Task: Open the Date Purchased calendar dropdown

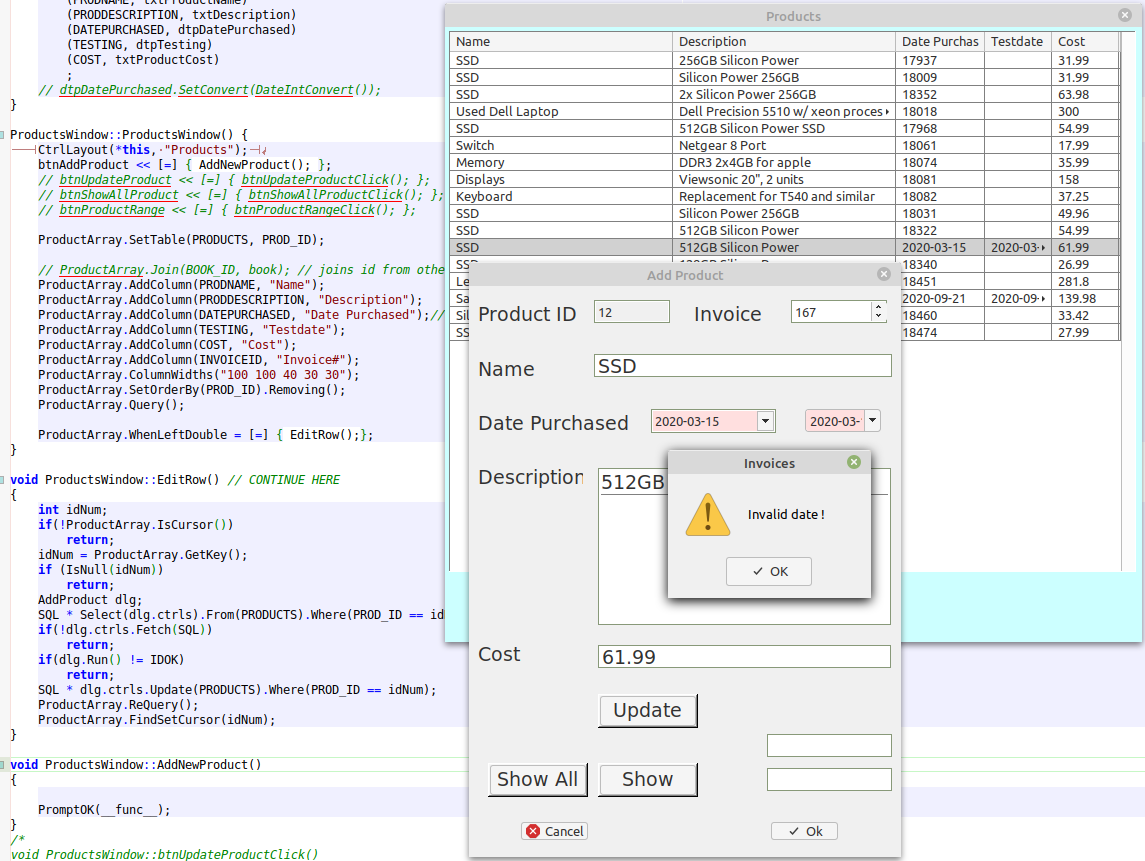Action: click(766, 421)
